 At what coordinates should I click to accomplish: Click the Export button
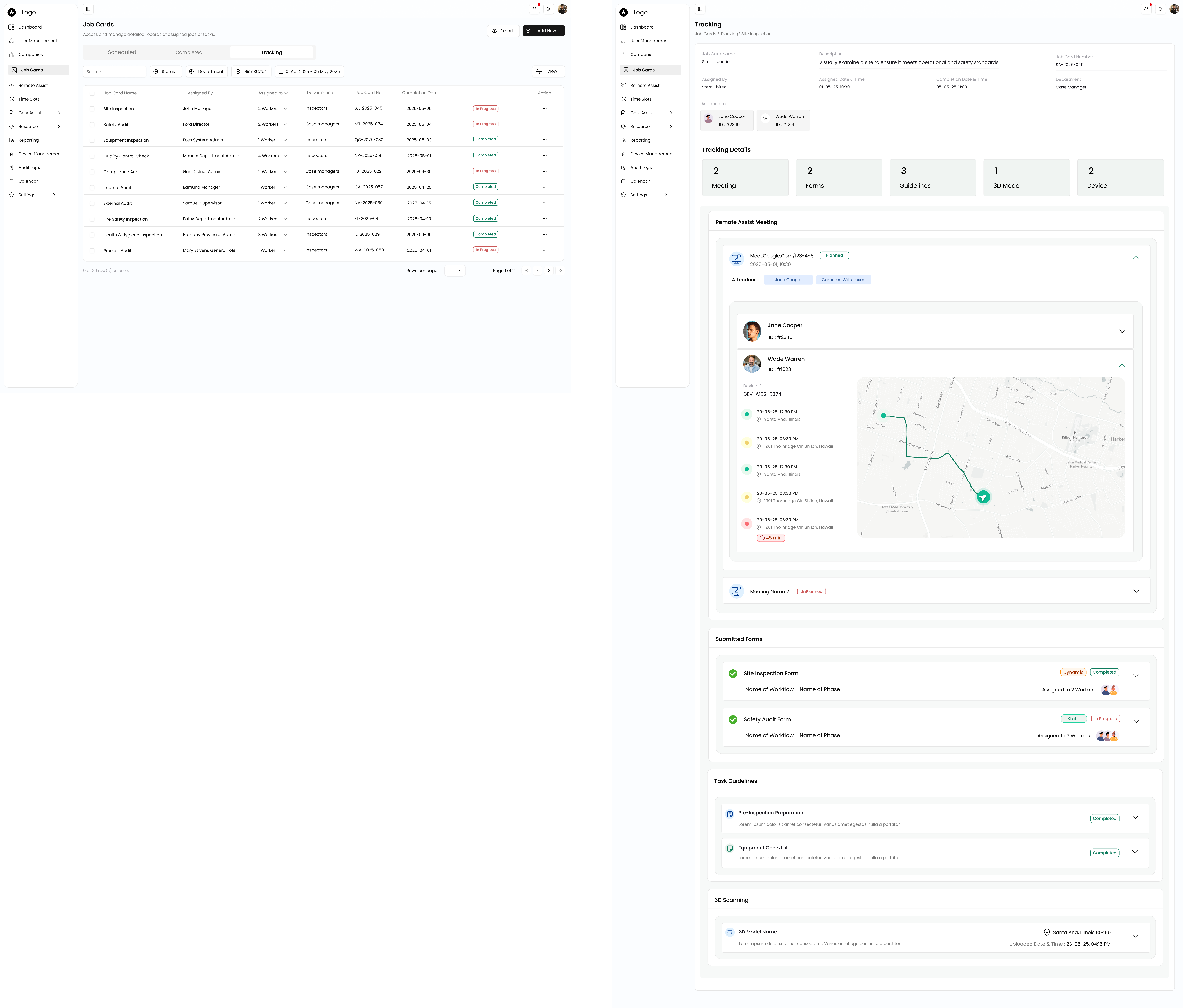click(x=503, y=31)
